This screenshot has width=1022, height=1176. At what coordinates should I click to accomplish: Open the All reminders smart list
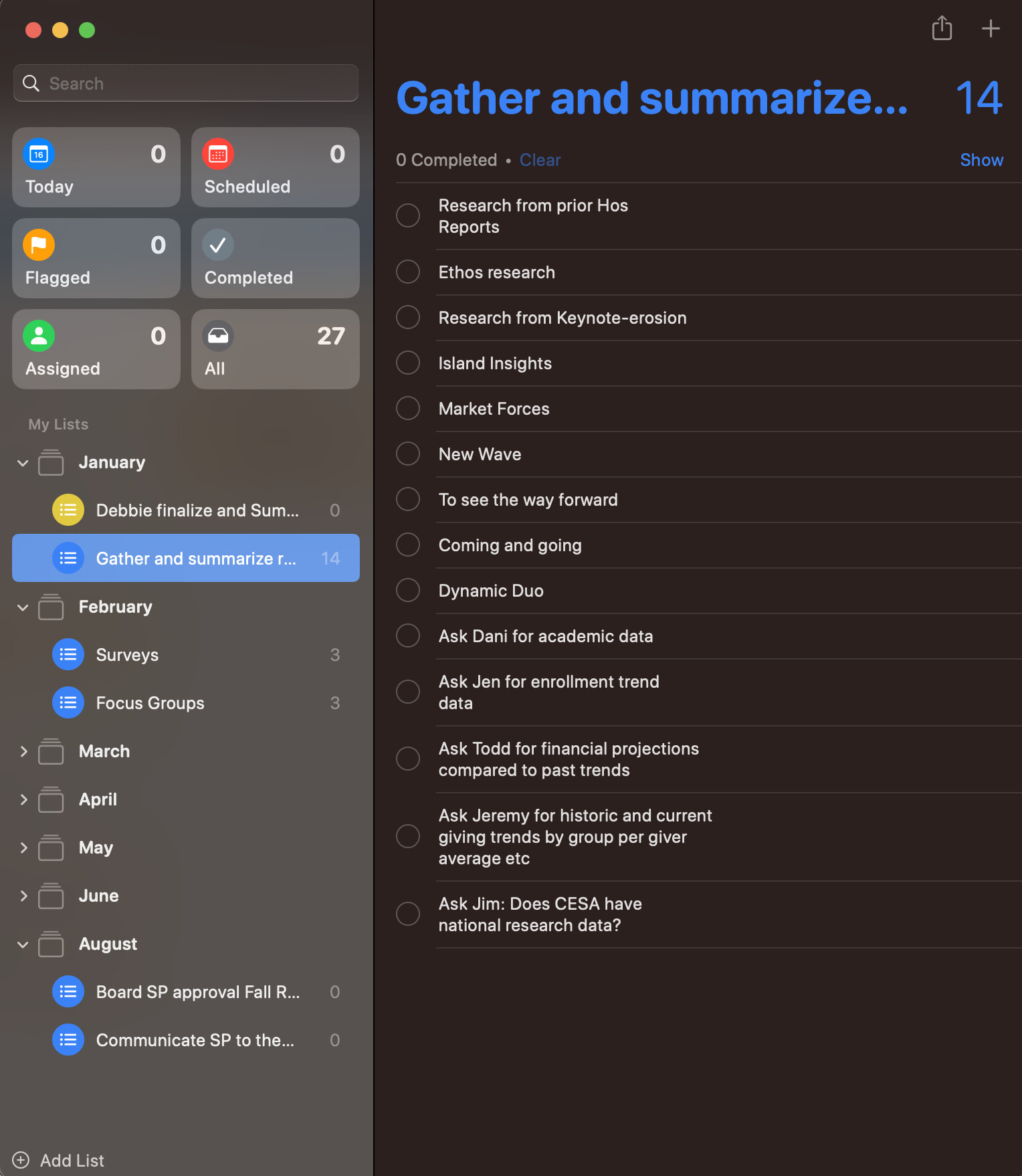275,349
